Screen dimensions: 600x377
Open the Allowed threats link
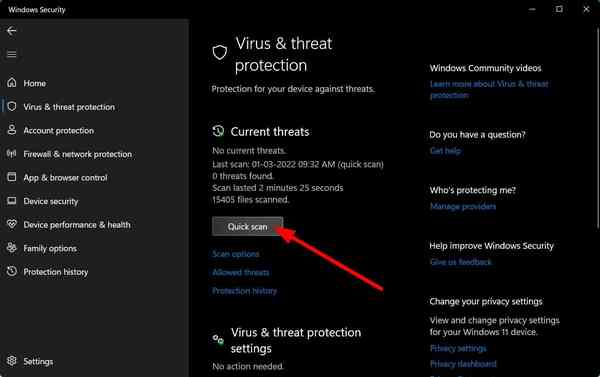point(241,272)
